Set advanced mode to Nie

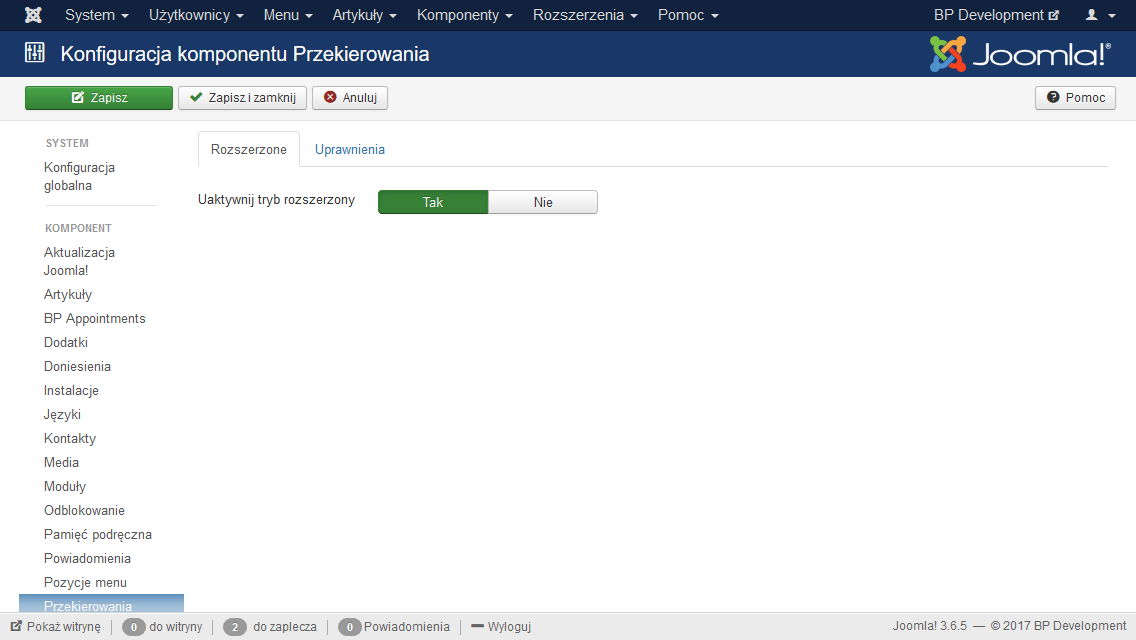(x=543, y=202)
